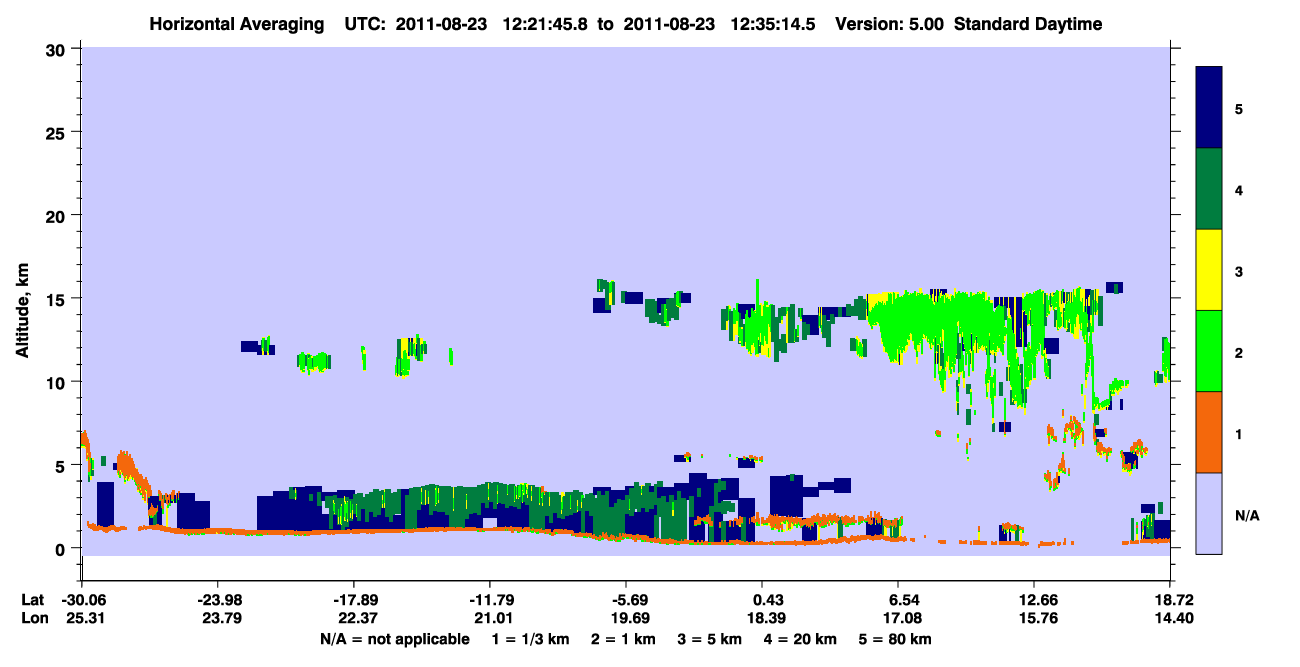Click the orange colorbar segment labeled 1
Screen dimensions: 1300x667
[1209, 432]
